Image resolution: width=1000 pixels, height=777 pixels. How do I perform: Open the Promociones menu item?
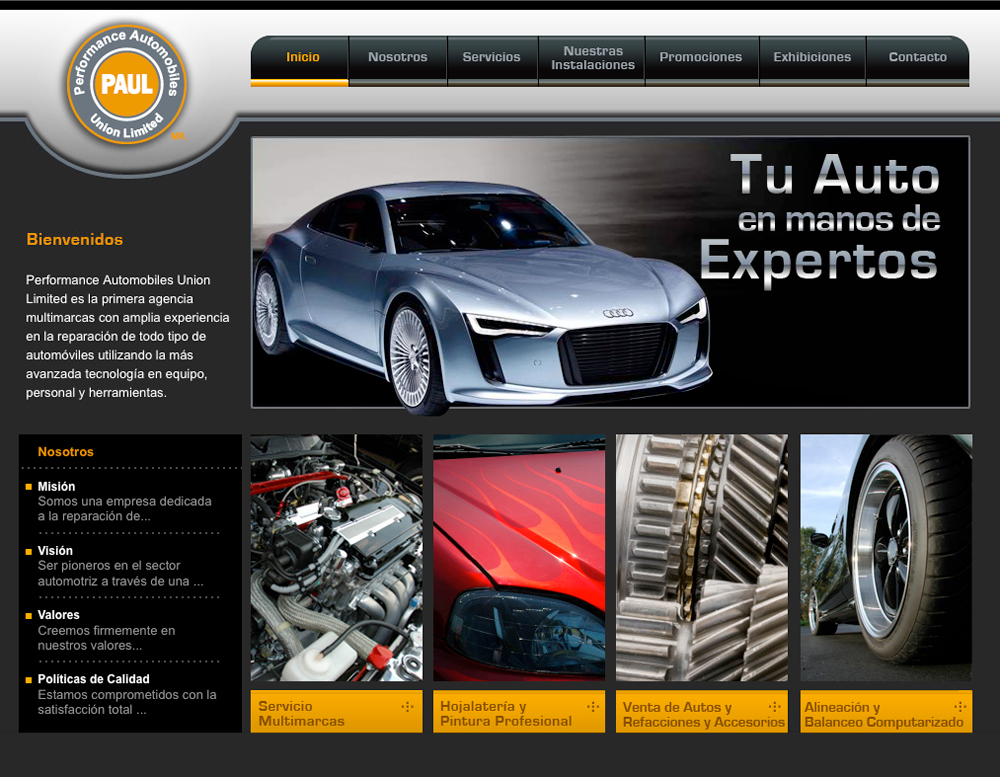point(702,61)
